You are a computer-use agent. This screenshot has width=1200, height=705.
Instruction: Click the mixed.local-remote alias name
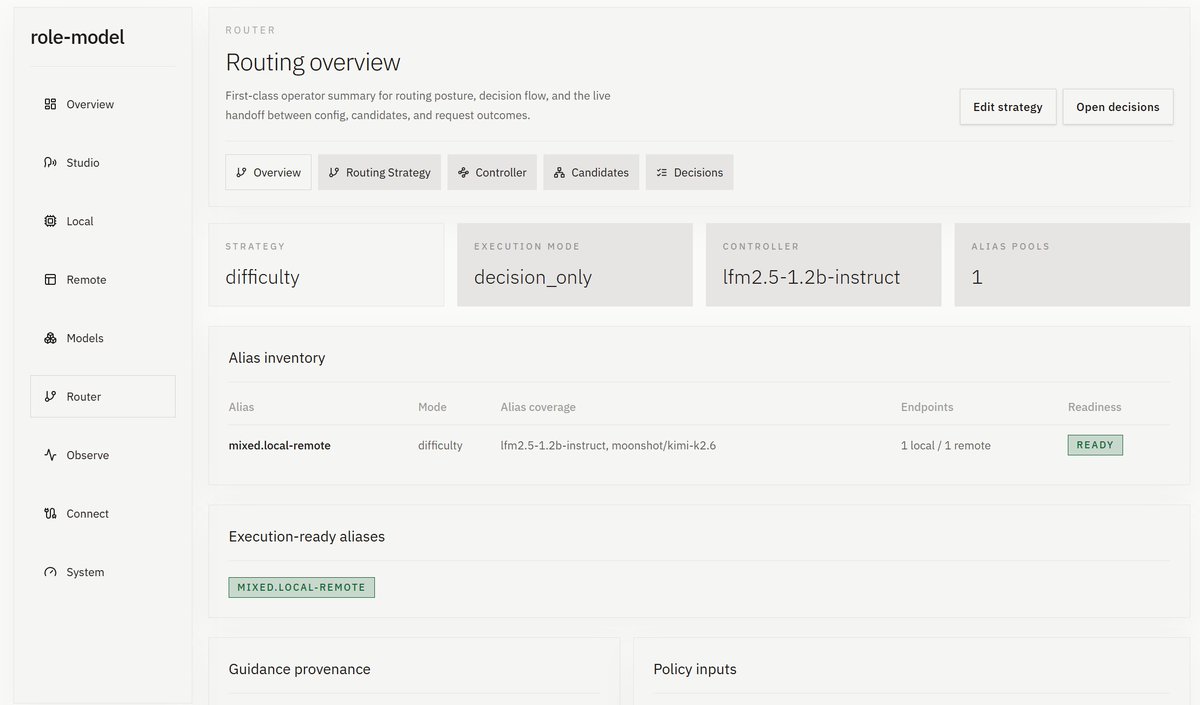tap(279, 445)
